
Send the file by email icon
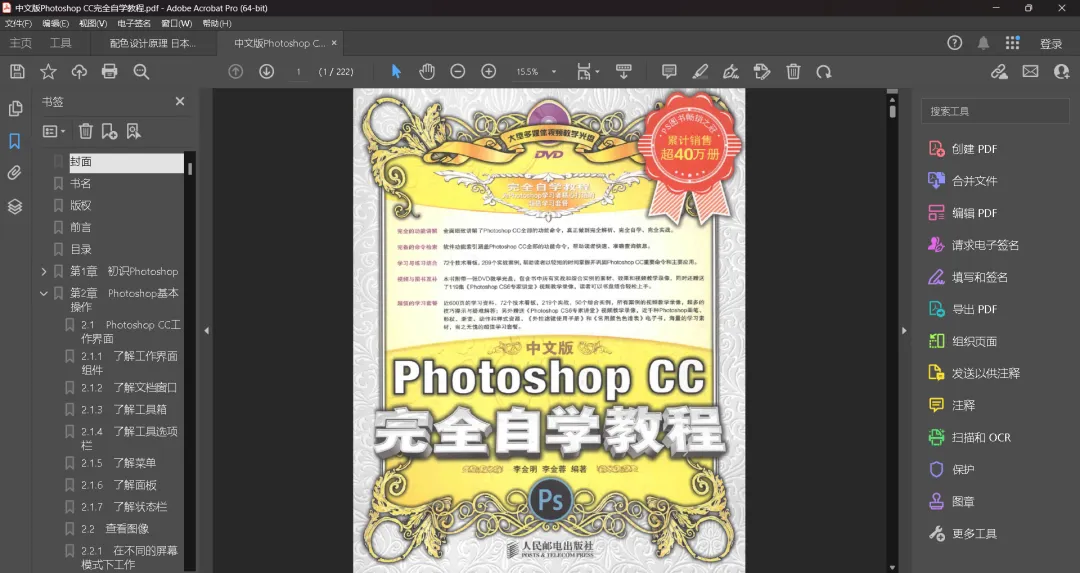[x=1030, y=72]
